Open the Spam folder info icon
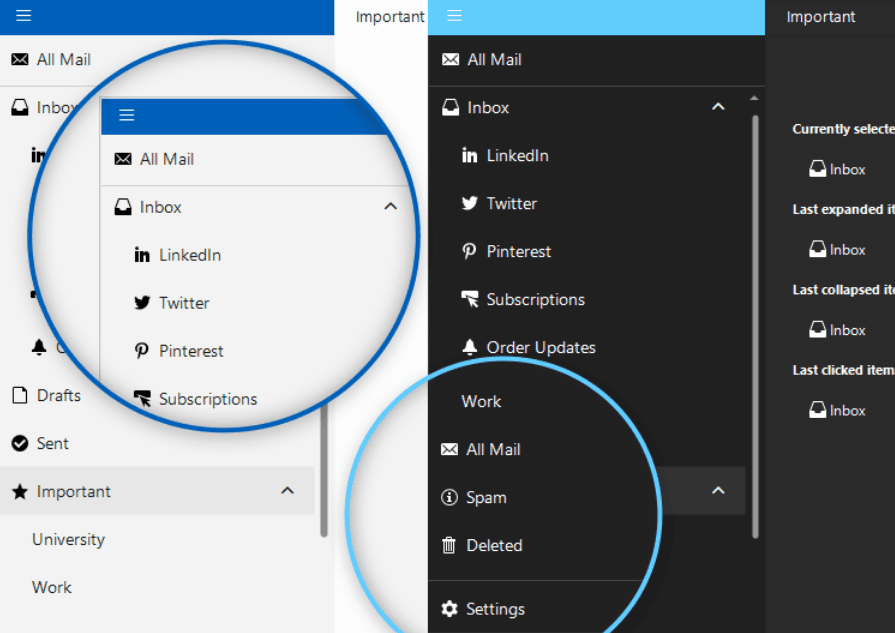 pos(449,497)
